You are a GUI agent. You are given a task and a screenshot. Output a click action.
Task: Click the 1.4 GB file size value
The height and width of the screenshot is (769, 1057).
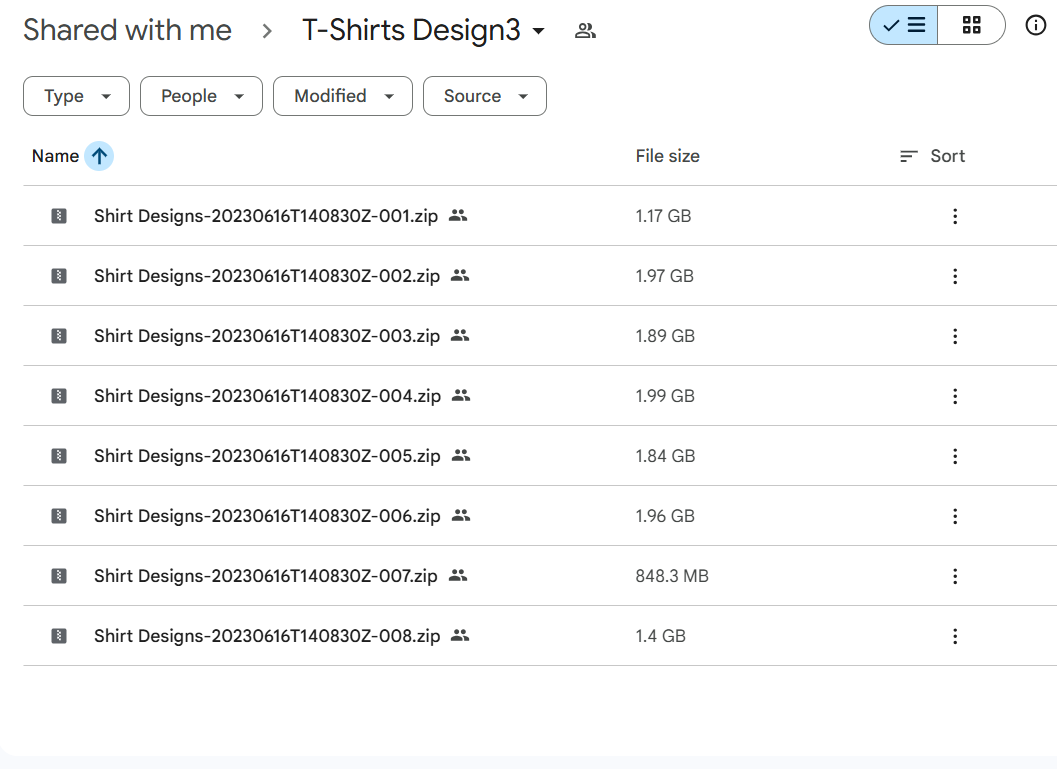(661, 636)
